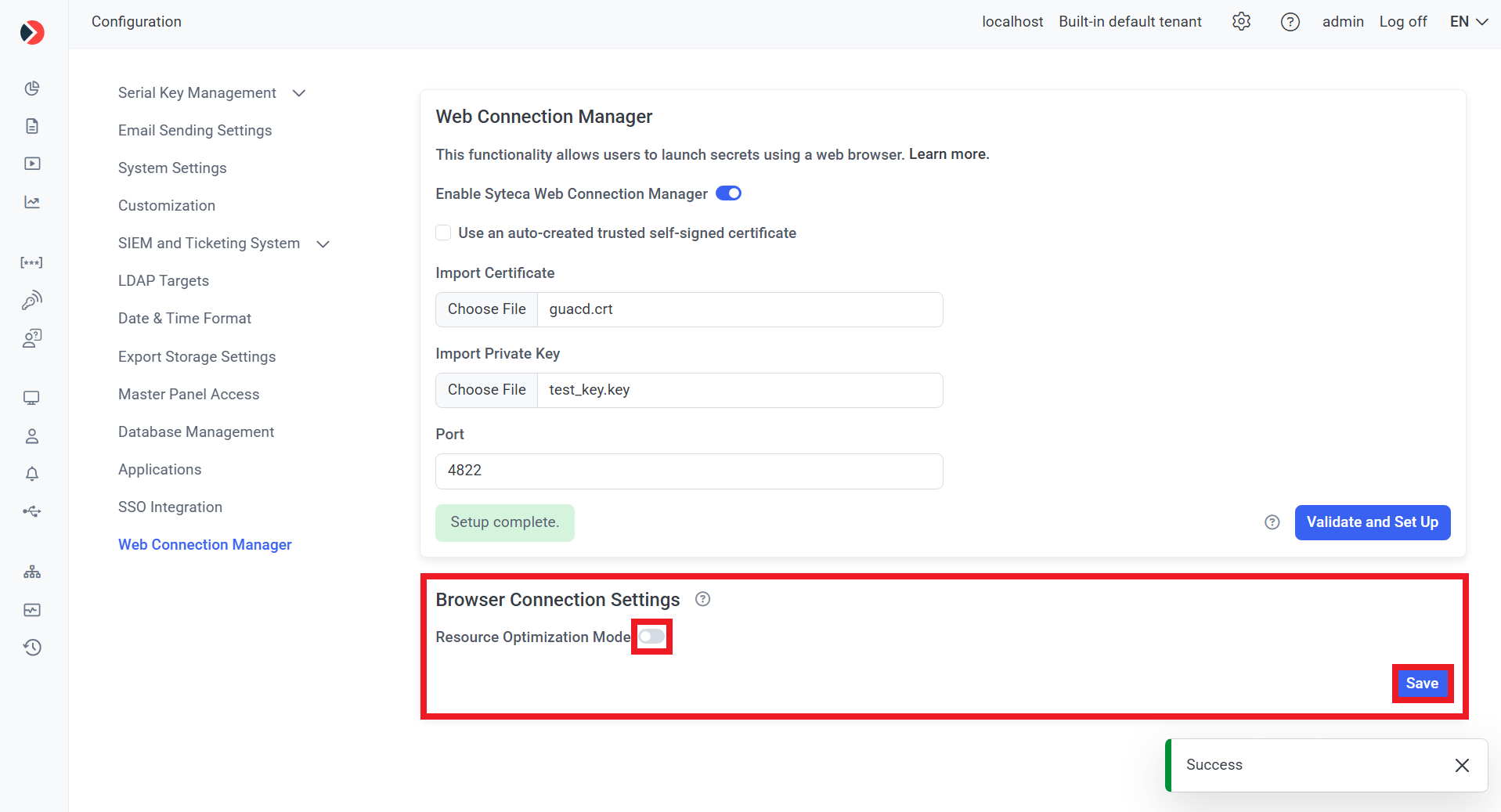The height and width of the screenshot is (812, 1501).
Task: Enable Resource Optimization Mode toggle
Action: pos(651,637)
